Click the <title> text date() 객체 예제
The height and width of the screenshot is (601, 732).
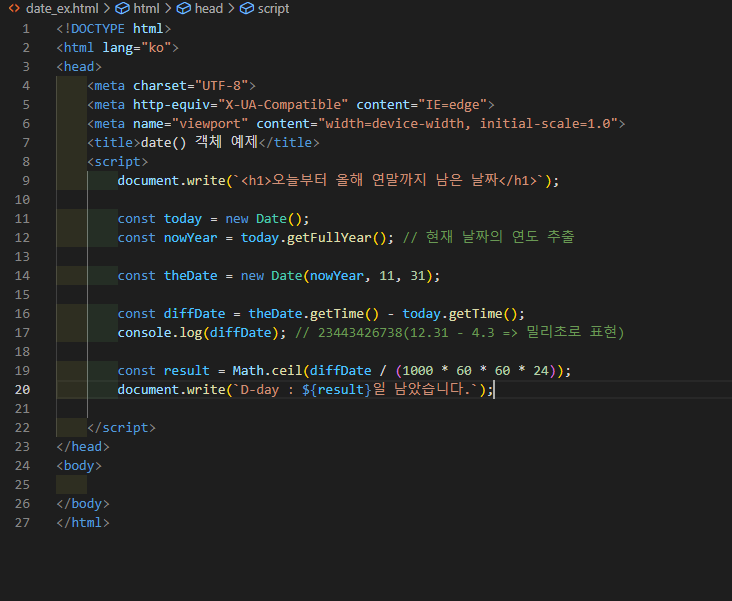click(199, 142)
